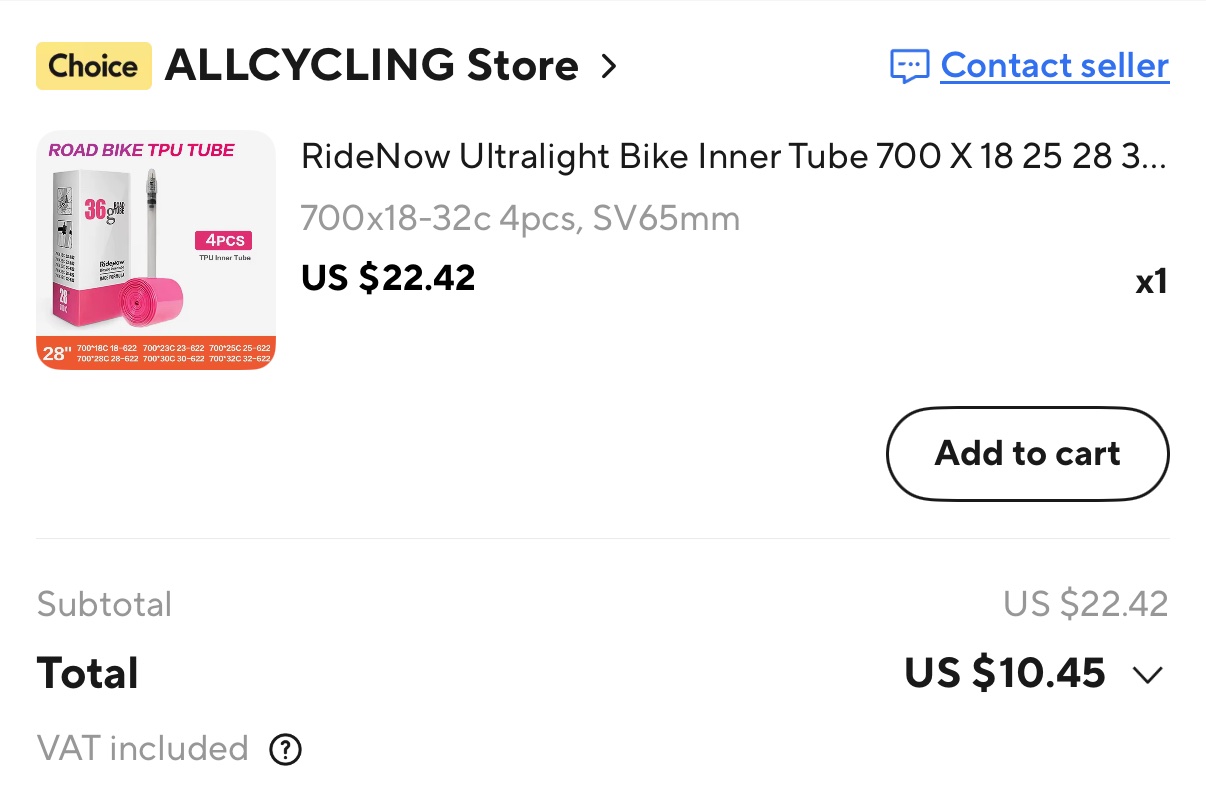Open the VAT question mark help icon
Viewport: 1206px width, 801px height.
tap(286, 749)
